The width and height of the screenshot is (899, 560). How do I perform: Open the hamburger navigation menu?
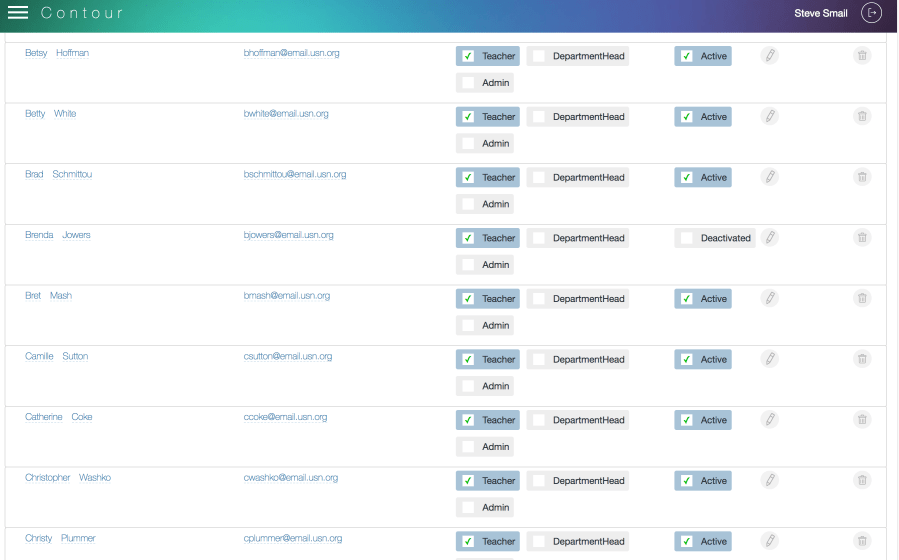tap(18, 13)
